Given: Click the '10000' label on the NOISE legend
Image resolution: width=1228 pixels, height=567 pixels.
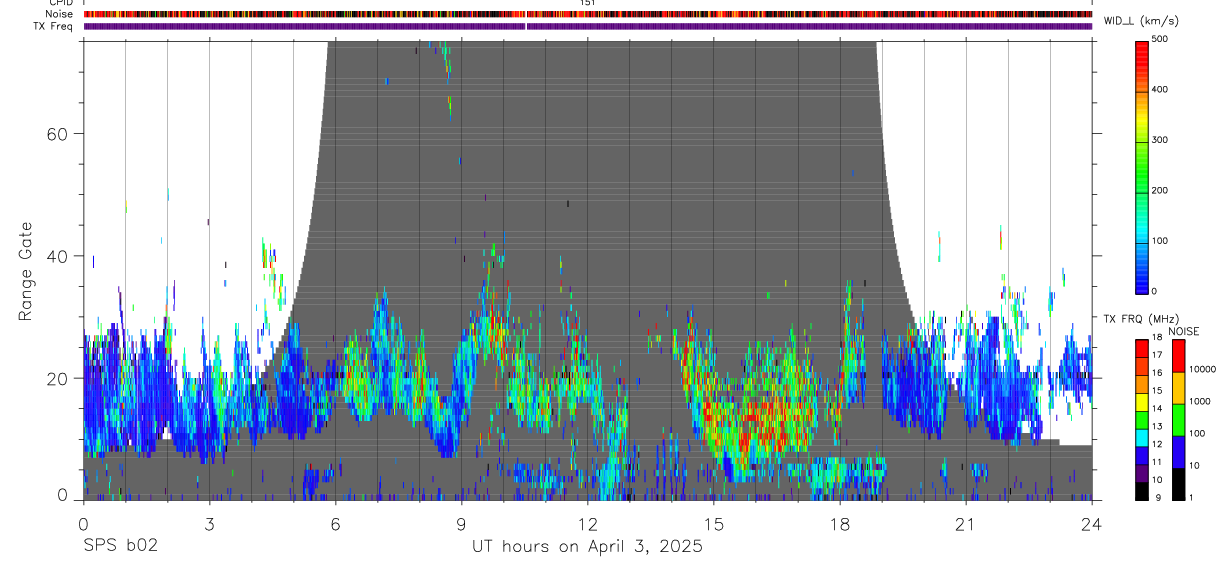Looking at the screenshot, I should (x=1203, y=369).
